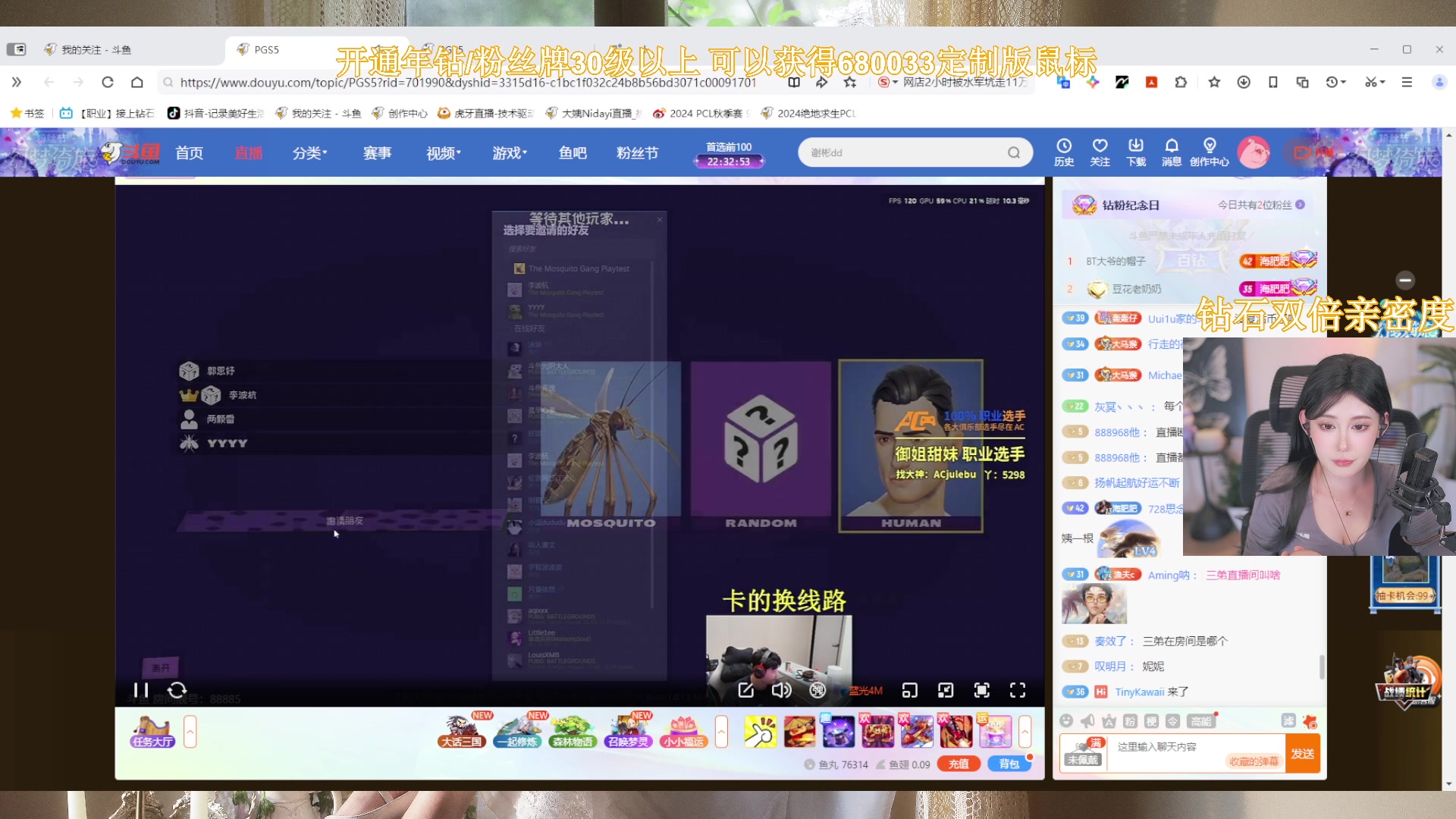Open the 蓝光4M quality selector
Screen dimensions: 1456x819
click(x=865, y=691)
